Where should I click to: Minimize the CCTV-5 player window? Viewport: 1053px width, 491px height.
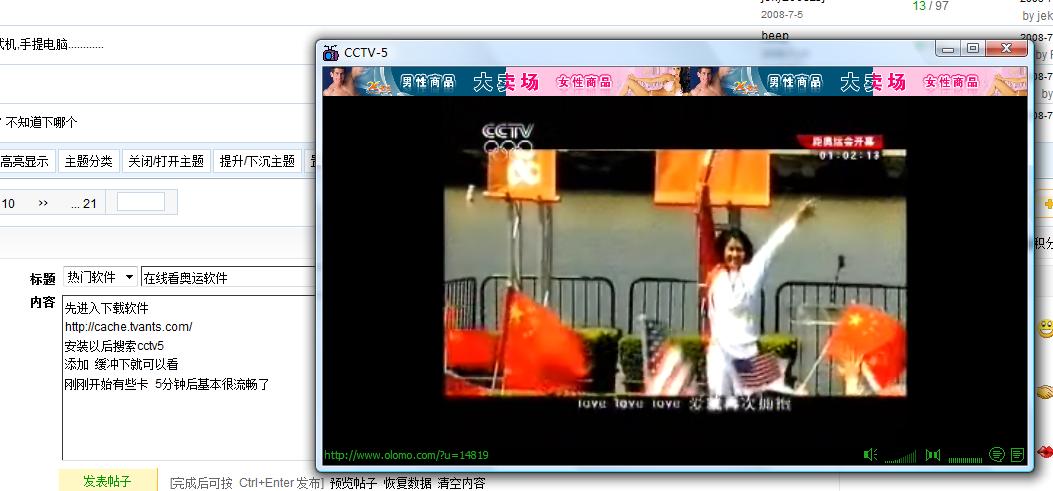pyautogui.click(x=948, y=48)
